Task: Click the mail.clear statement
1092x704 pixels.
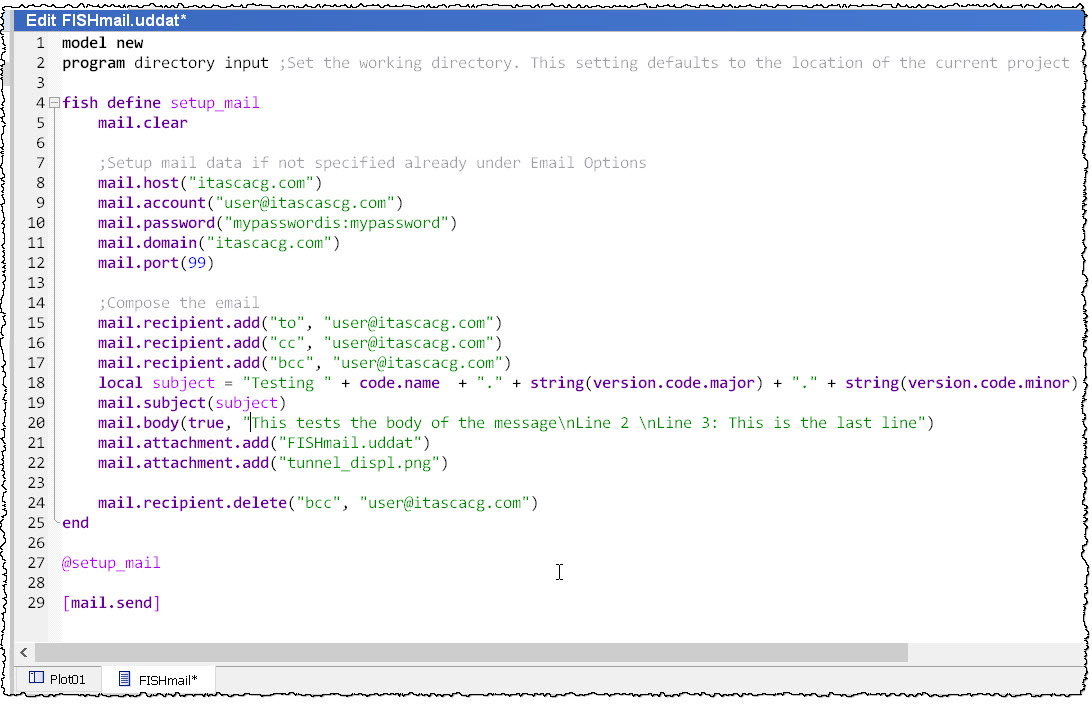Action: point(143,123)
